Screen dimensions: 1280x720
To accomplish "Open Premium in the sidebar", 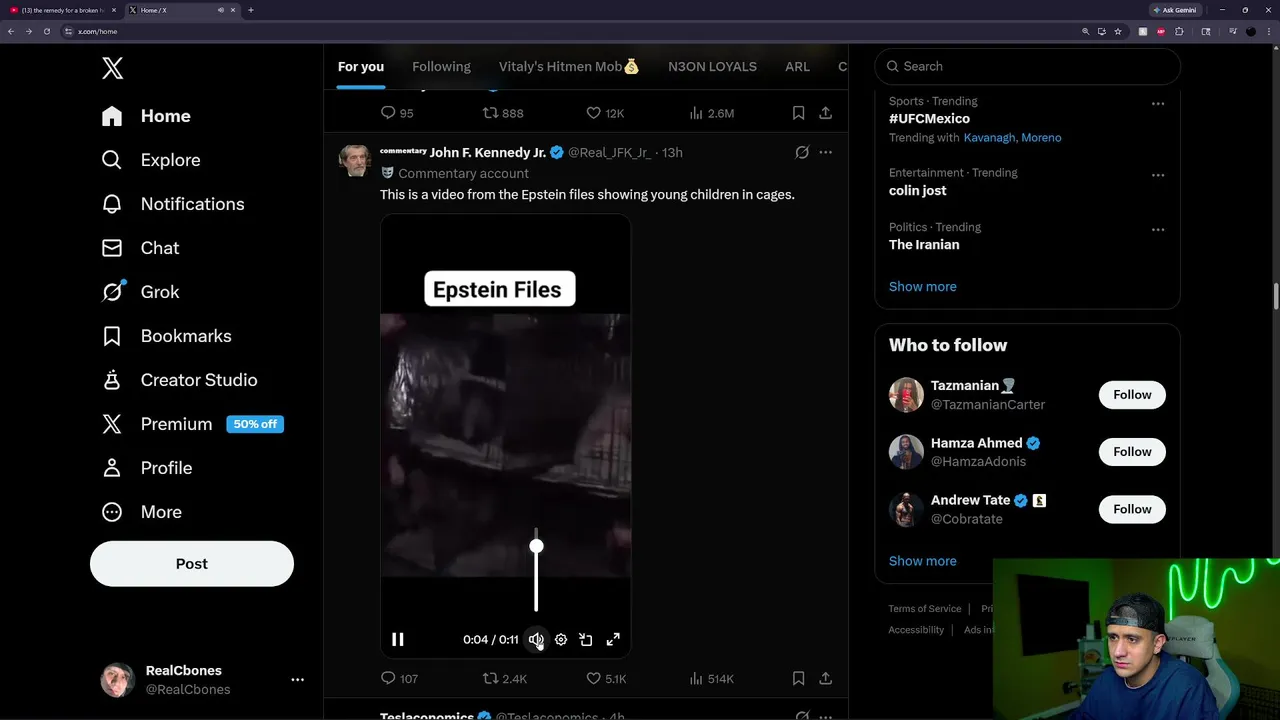I will coord(192,424).
